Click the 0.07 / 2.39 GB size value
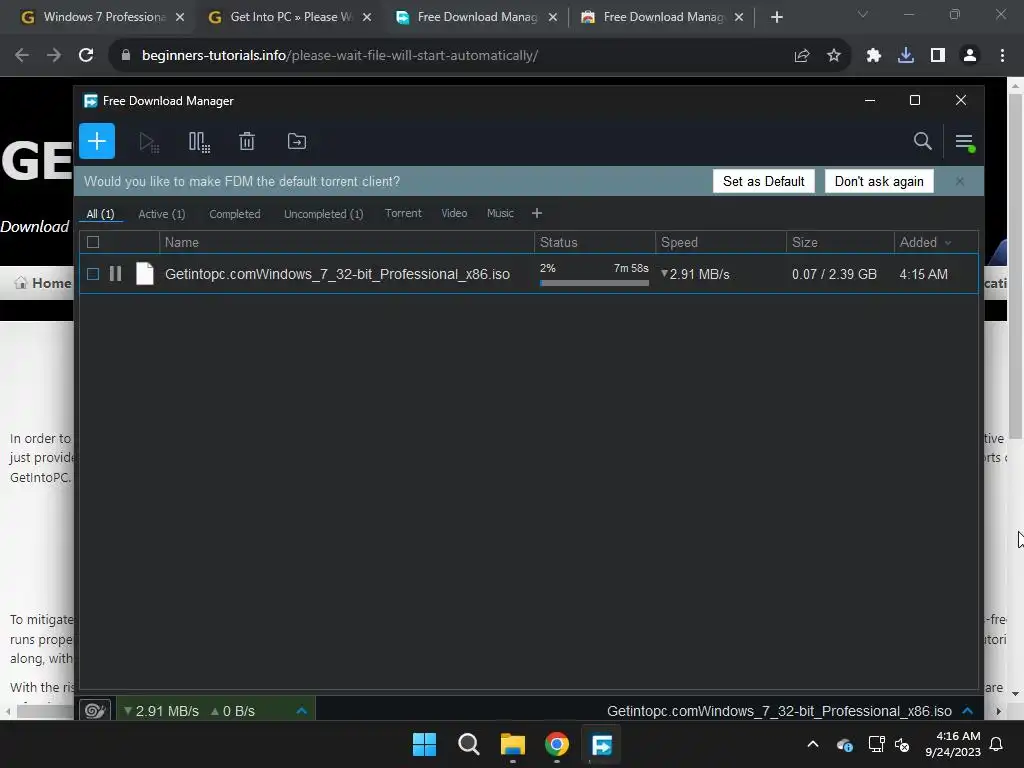 pos(834,274)
